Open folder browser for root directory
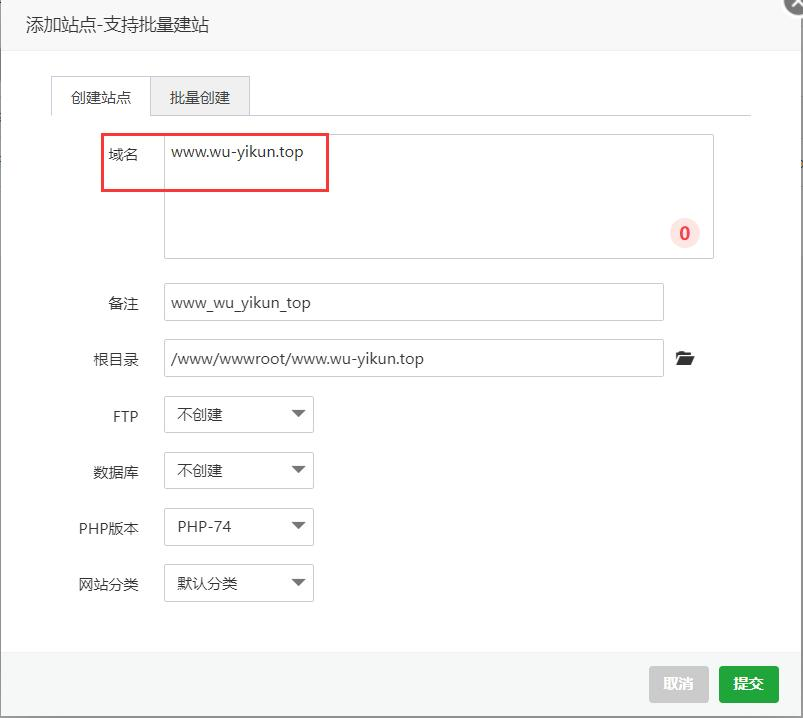The height and width of the screenshot is (718, 803). [x=685, y=358]
